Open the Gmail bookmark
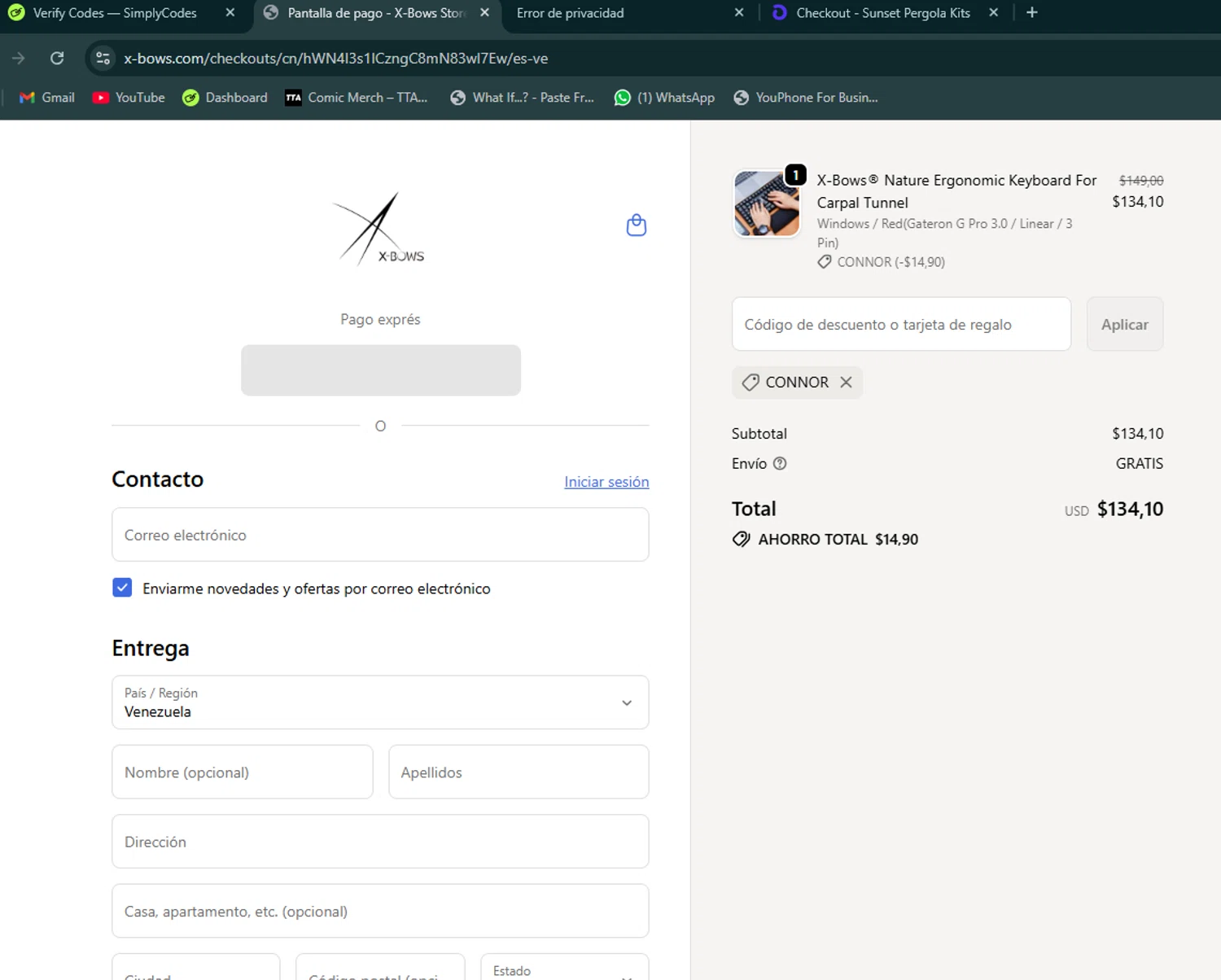Viewport: 1221px width, 980px height. [47, 98]
